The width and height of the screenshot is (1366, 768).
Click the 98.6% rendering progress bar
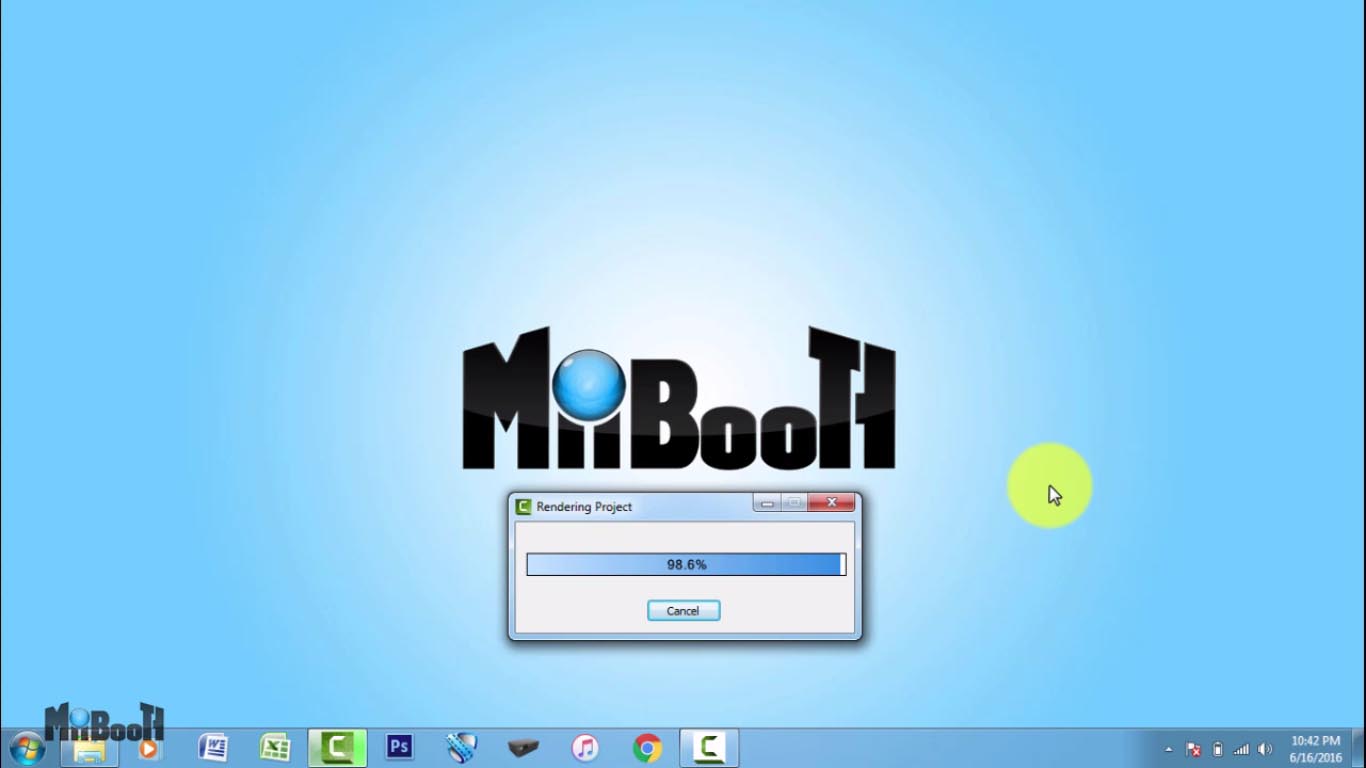(x=686, y=565)
